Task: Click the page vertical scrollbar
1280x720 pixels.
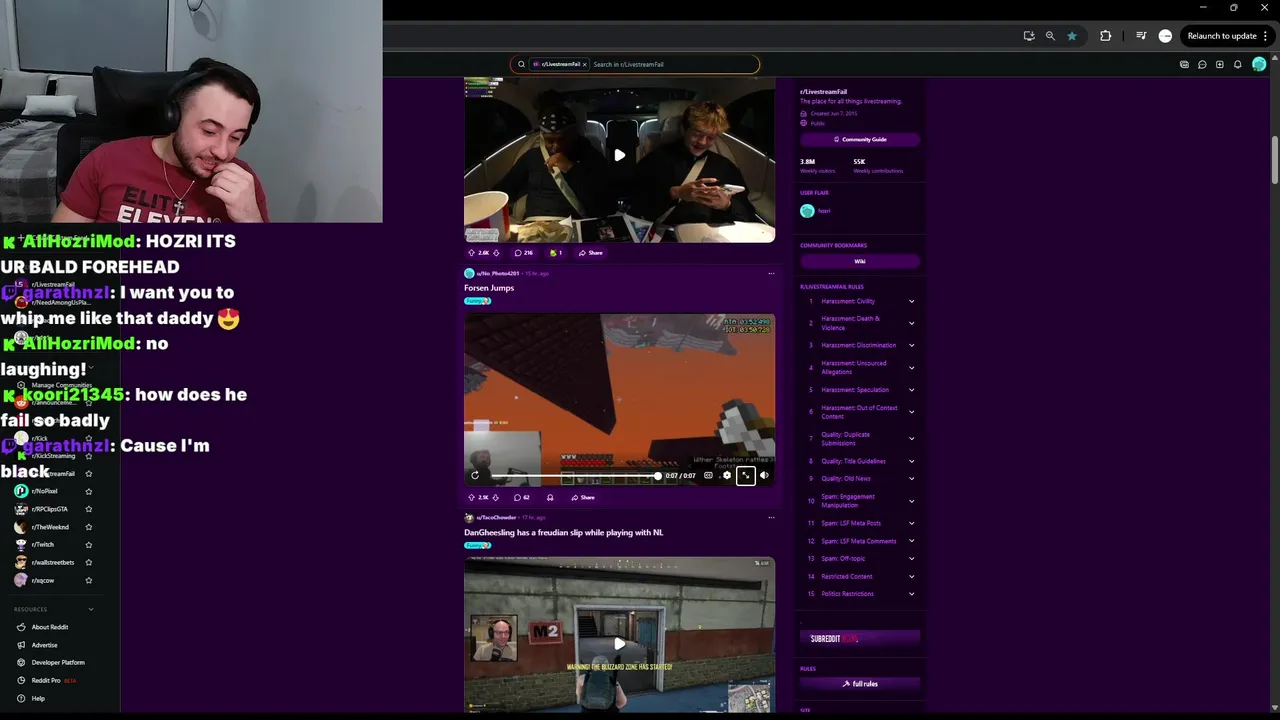Action: coord(1275,160)
